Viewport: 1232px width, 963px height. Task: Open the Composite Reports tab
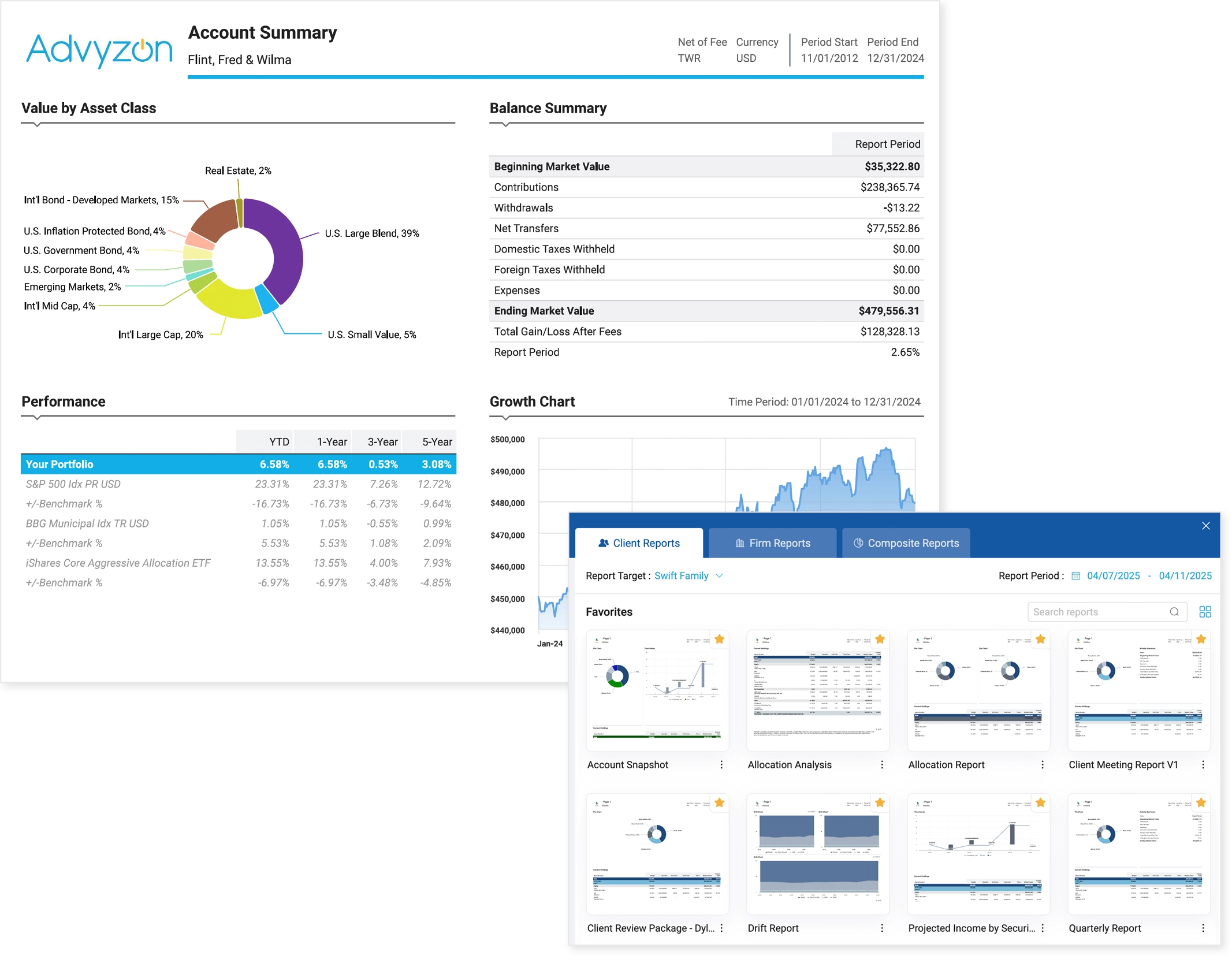coord(906,543)
